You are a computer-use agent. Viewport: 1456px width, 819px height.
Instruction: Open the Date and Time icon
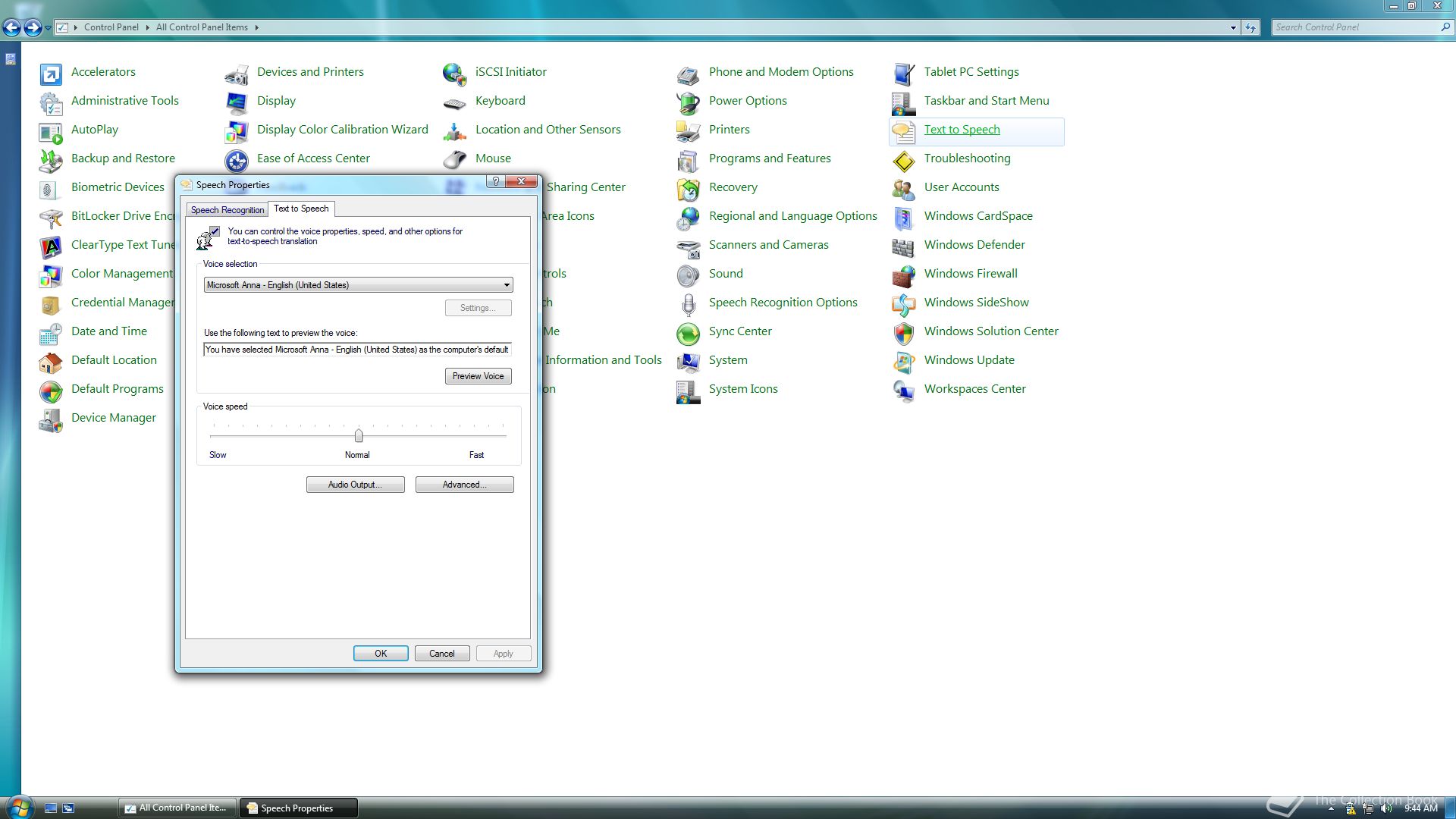(x=50, y=333)
